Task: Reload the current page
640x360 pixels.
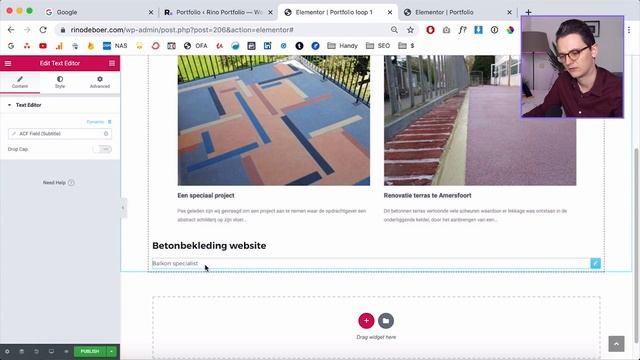Action: tap(43, 30)
